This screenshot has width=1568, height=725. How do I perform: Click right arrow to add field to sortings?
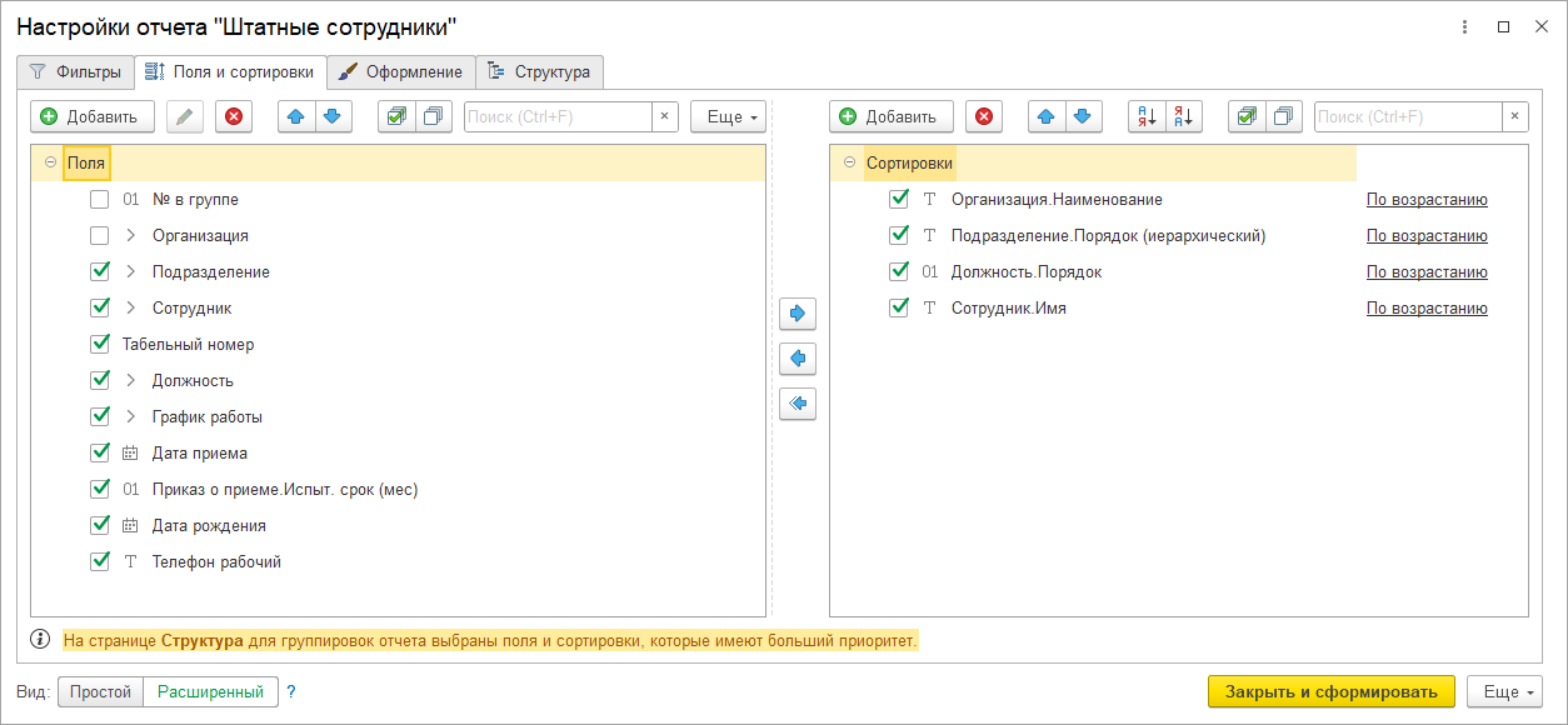(x=797, y=314)
